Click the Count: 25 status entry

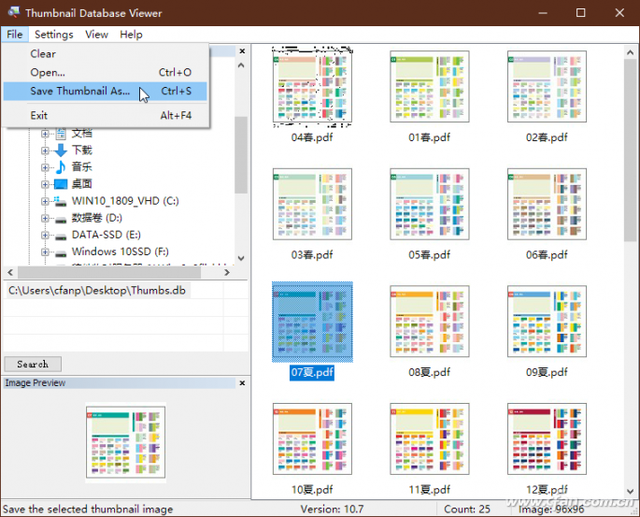pos(467,509)
